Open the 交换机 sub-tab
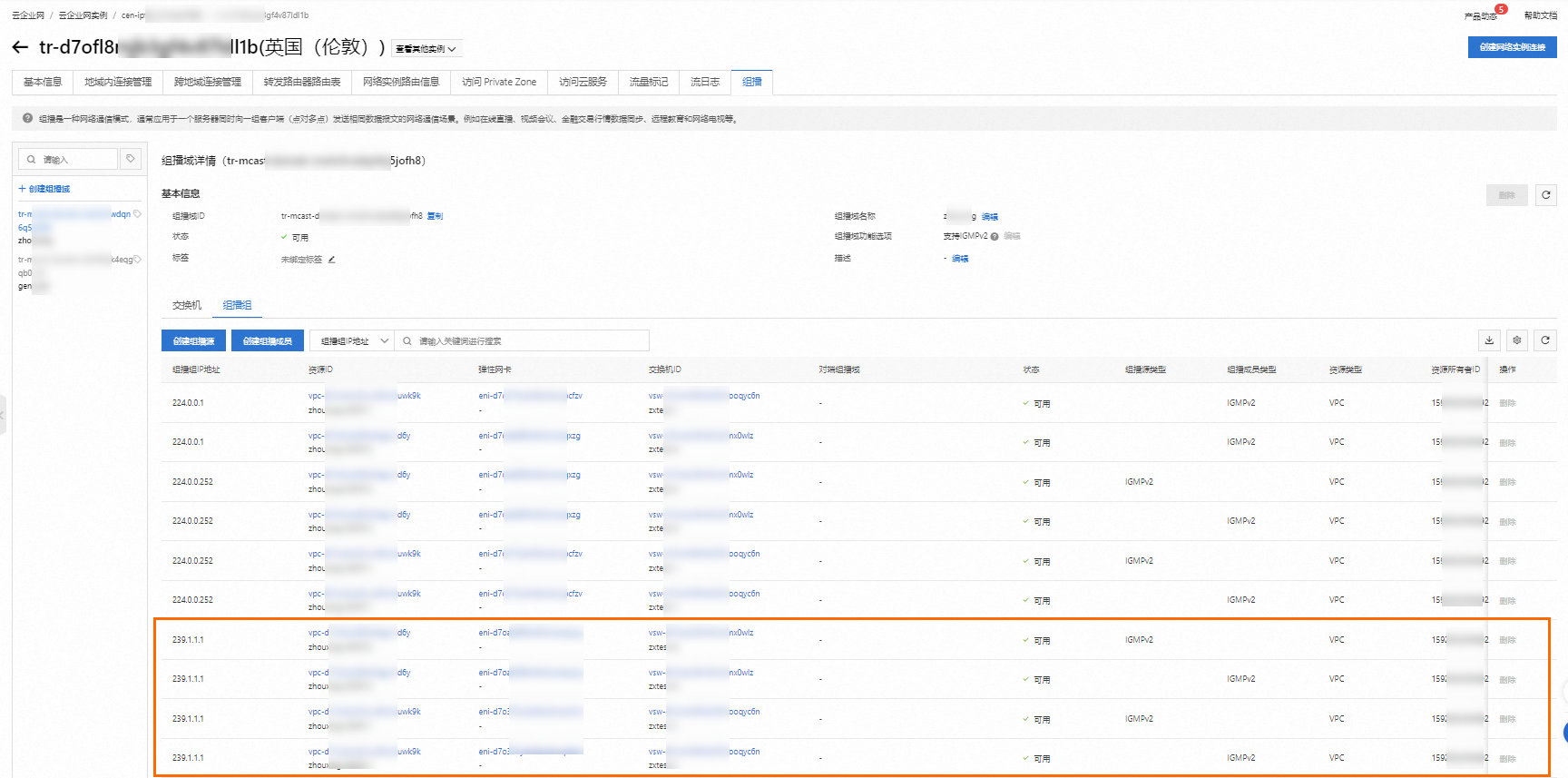The width and height of the screenshot is (1568, 778). coord(187,306)
